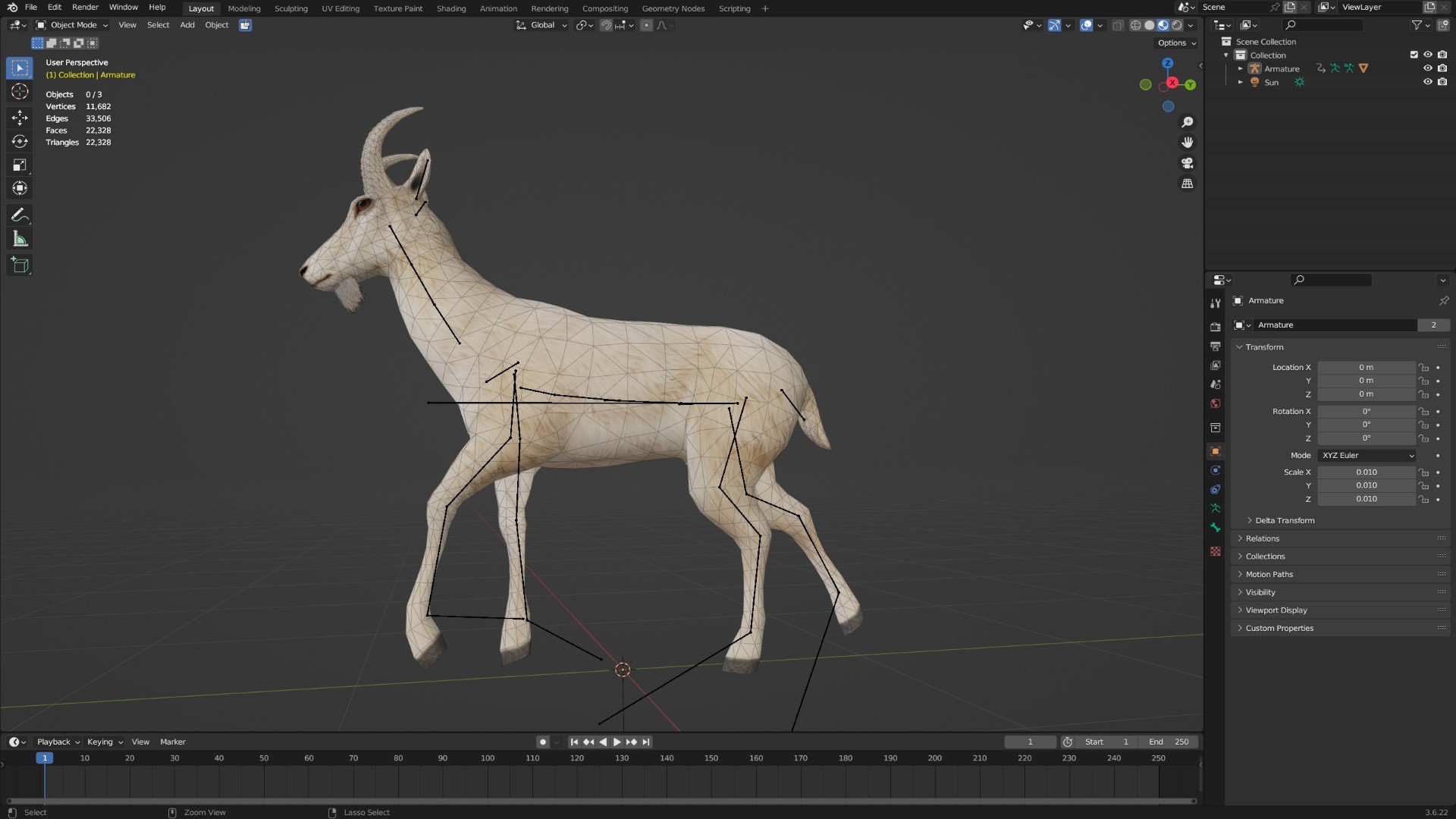
Task: Switch to the Shading workspace tab
Action: coord(451,8)
